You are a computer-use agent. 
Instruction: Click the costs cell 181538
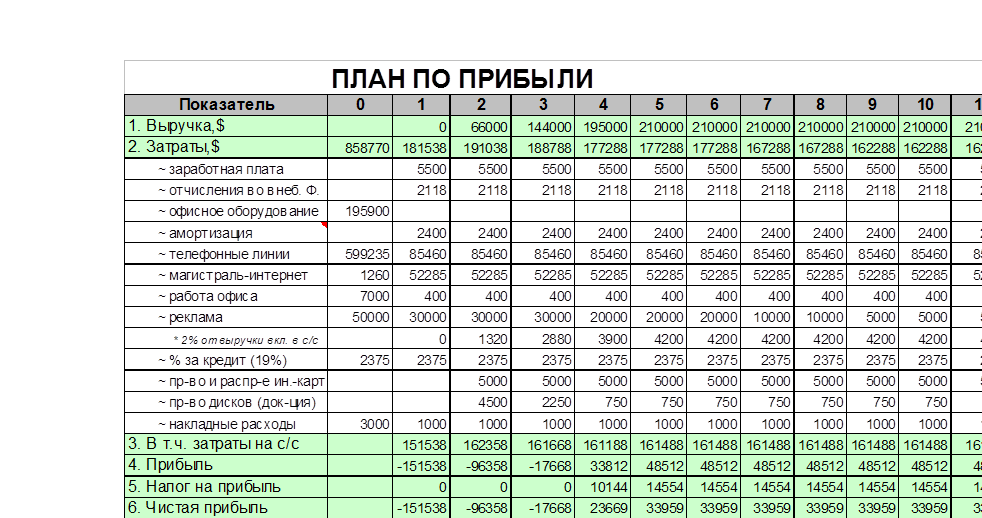coord(421,148)
